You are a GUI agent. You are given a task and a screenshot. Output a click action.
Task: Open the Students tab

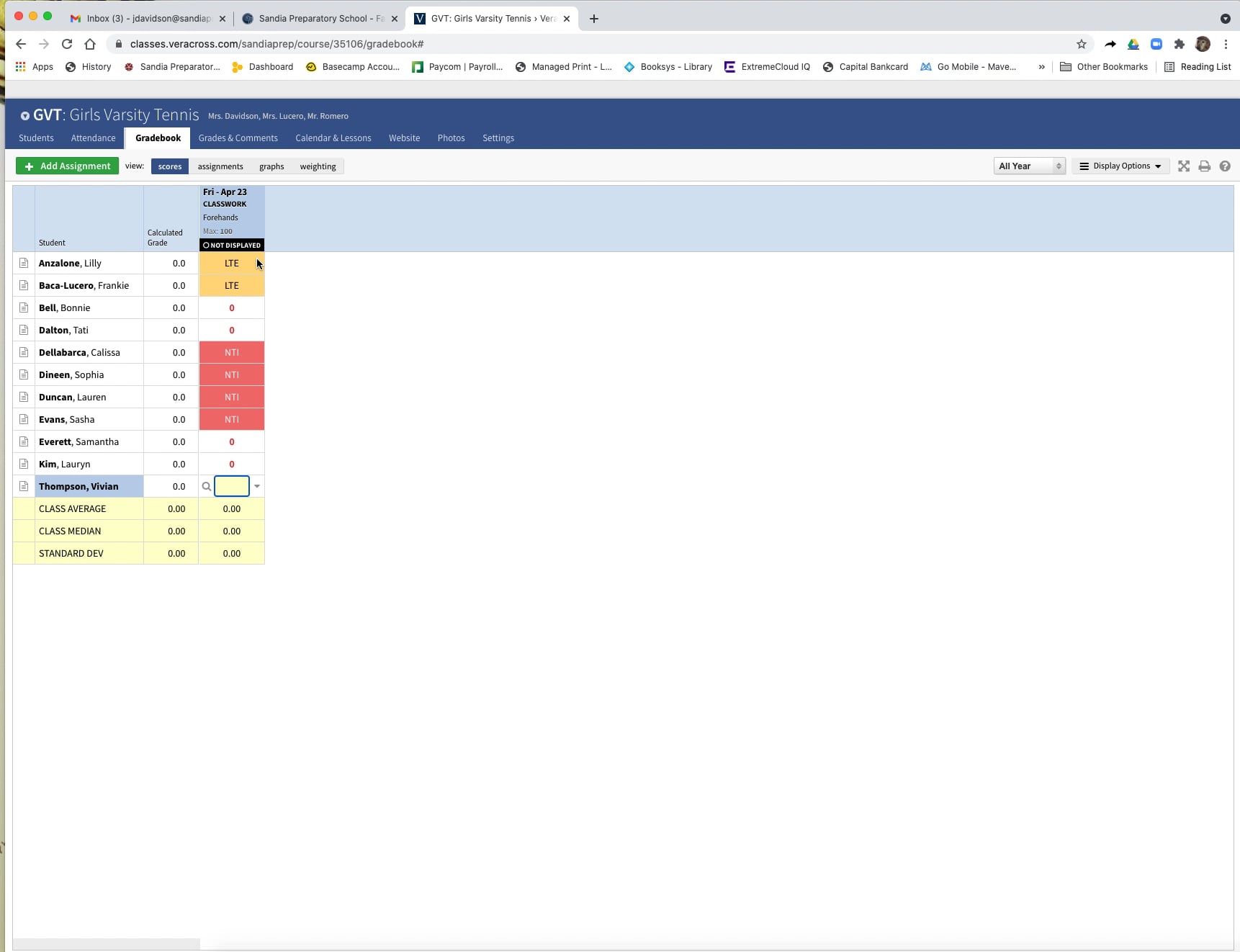click(36, 138)
